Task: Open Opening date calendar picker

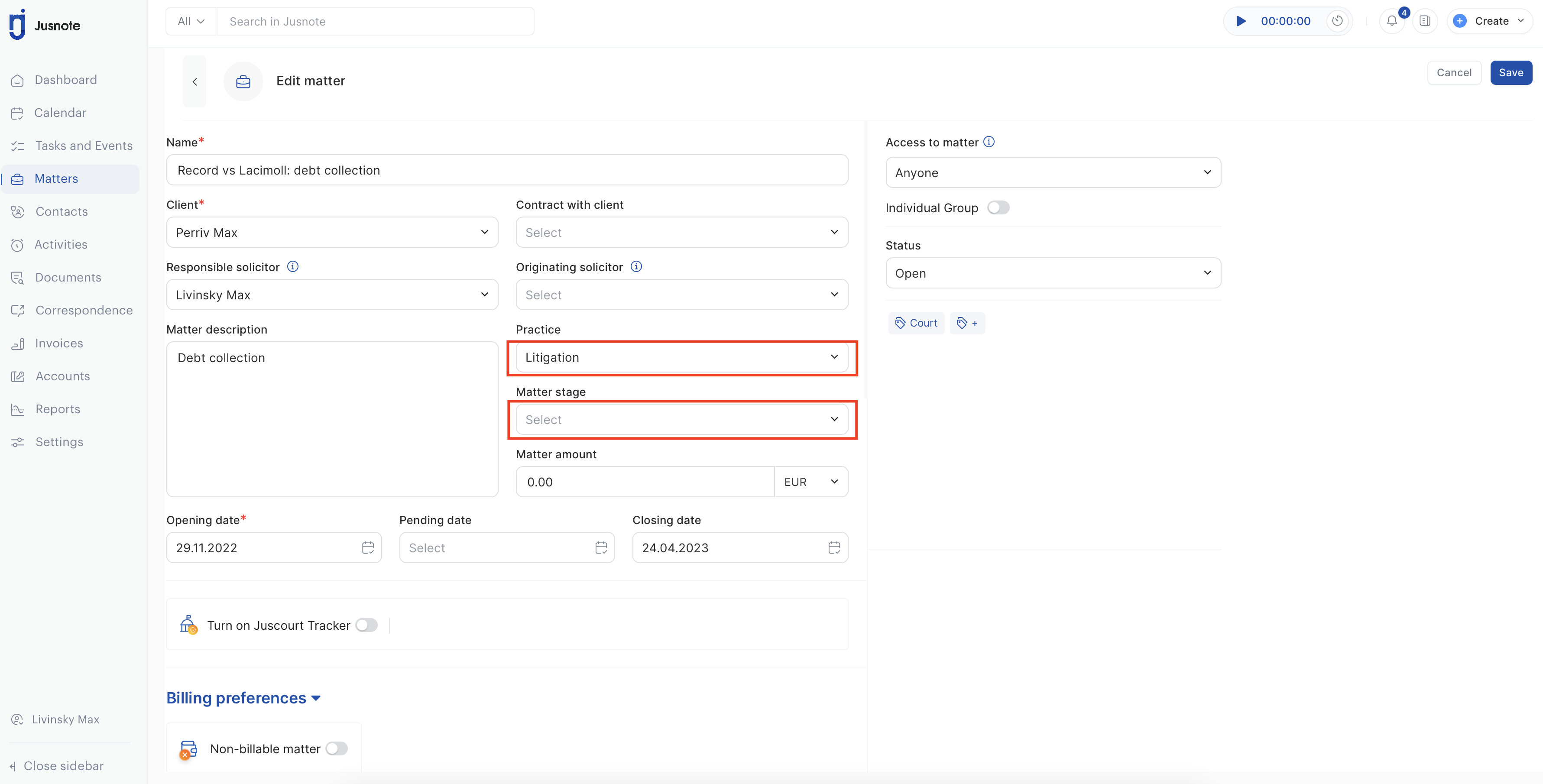Action: (x=368, y=548)
